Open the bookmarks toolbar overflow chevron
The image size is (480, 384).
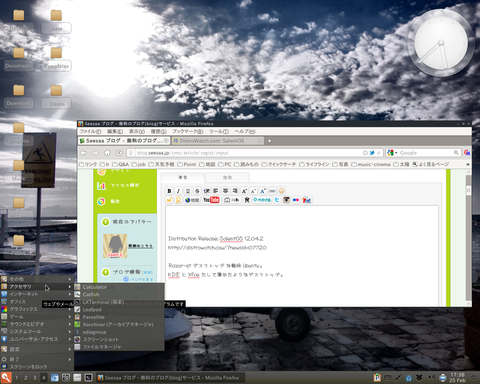(x=468, y=164)
